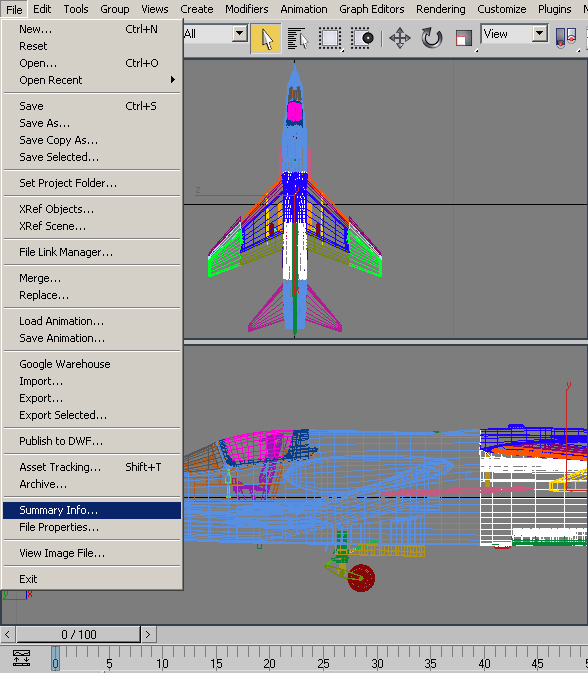The image size is (588, 673).
Task: Step to next frame with right arrow
Action: 148,634
